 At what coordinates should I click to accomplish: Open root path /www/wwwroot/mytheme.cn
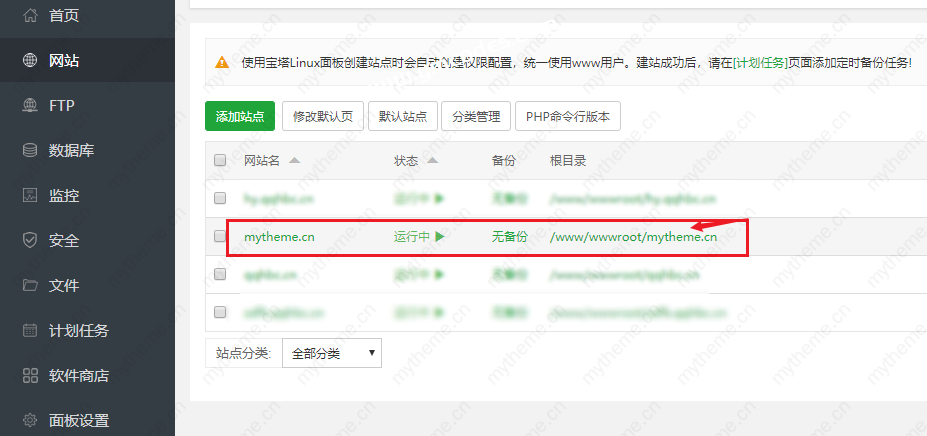[x=633, y=237]
